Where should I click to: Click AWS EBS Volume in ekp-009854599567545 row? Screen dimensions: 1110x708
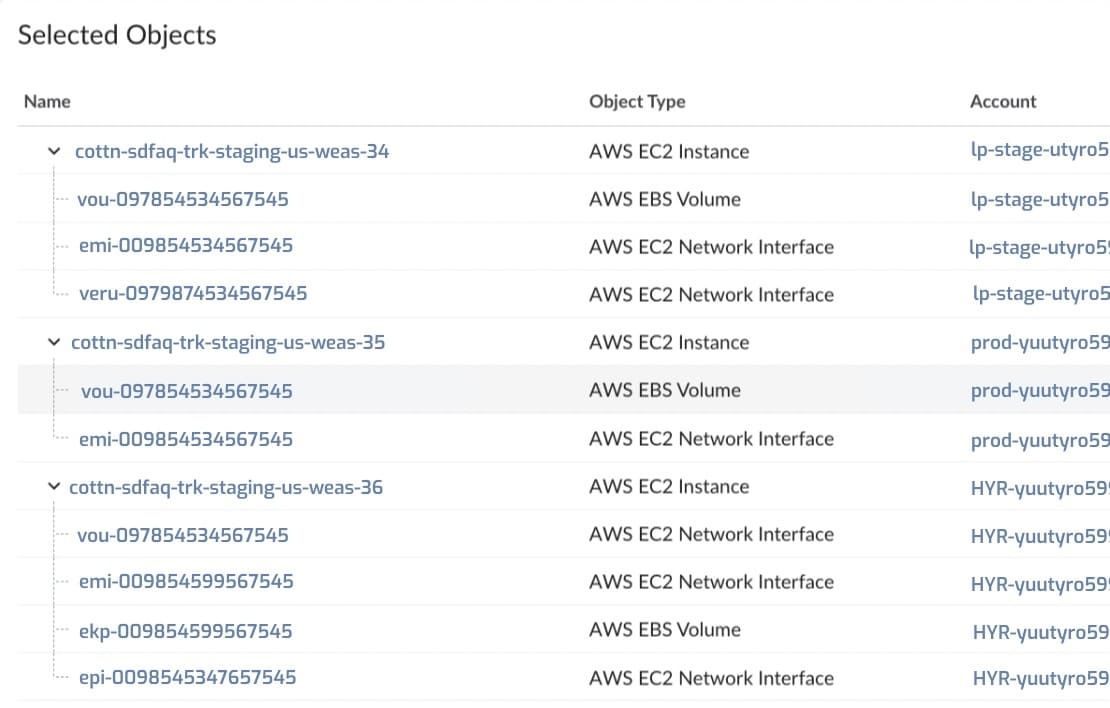tap(664, 629)
